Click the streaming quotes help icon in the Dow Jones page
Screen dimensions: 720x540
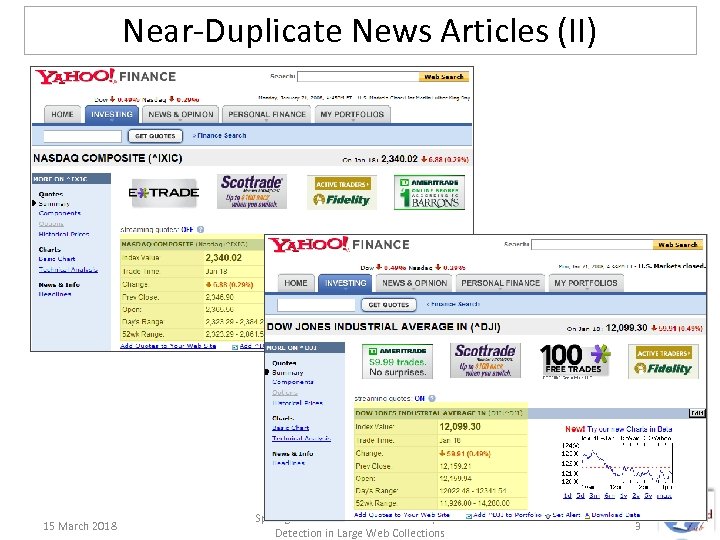tap(432, 398)
